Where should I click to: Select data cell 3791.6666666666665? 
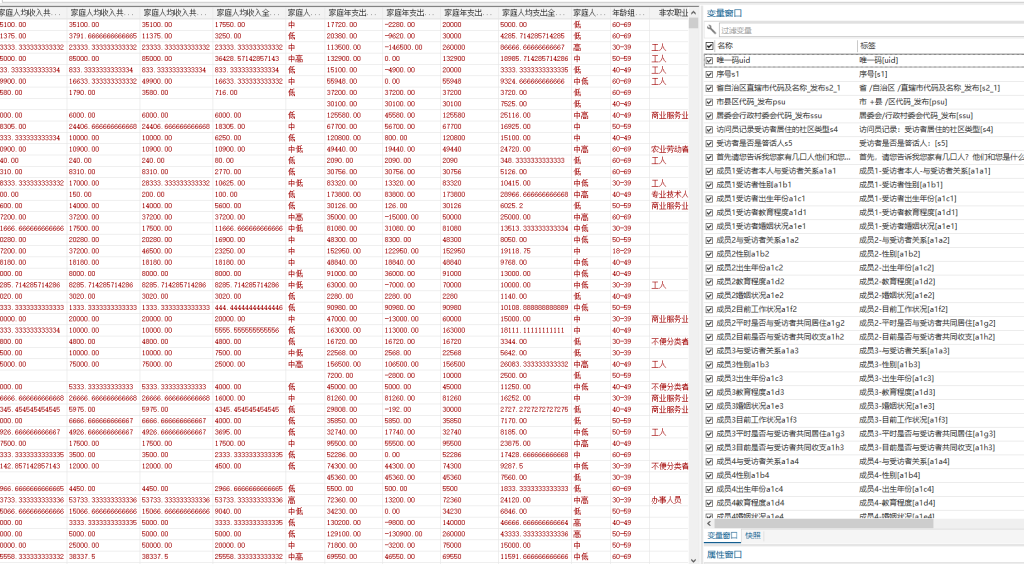(x=103, y=36)
